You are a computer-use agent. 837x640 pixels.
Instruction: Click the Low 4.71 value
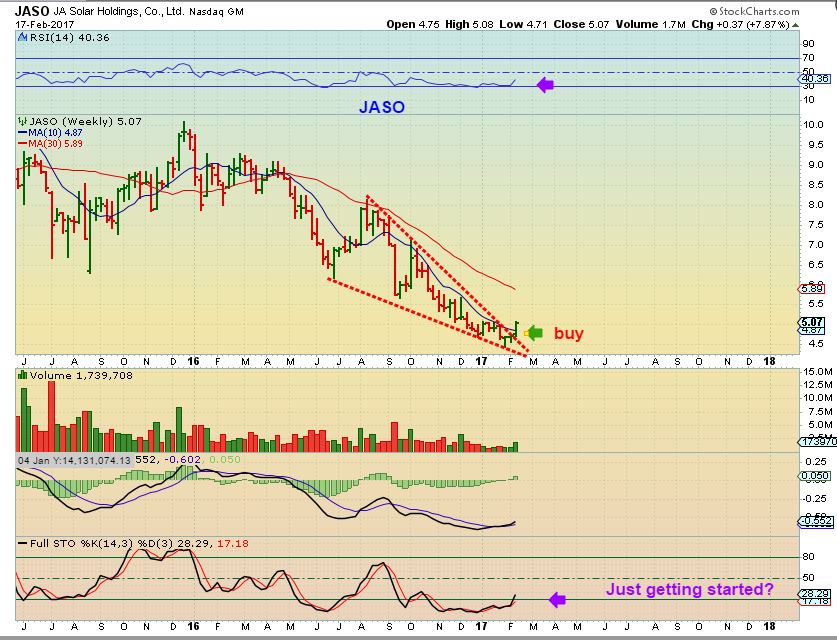(x=523, y=24)
